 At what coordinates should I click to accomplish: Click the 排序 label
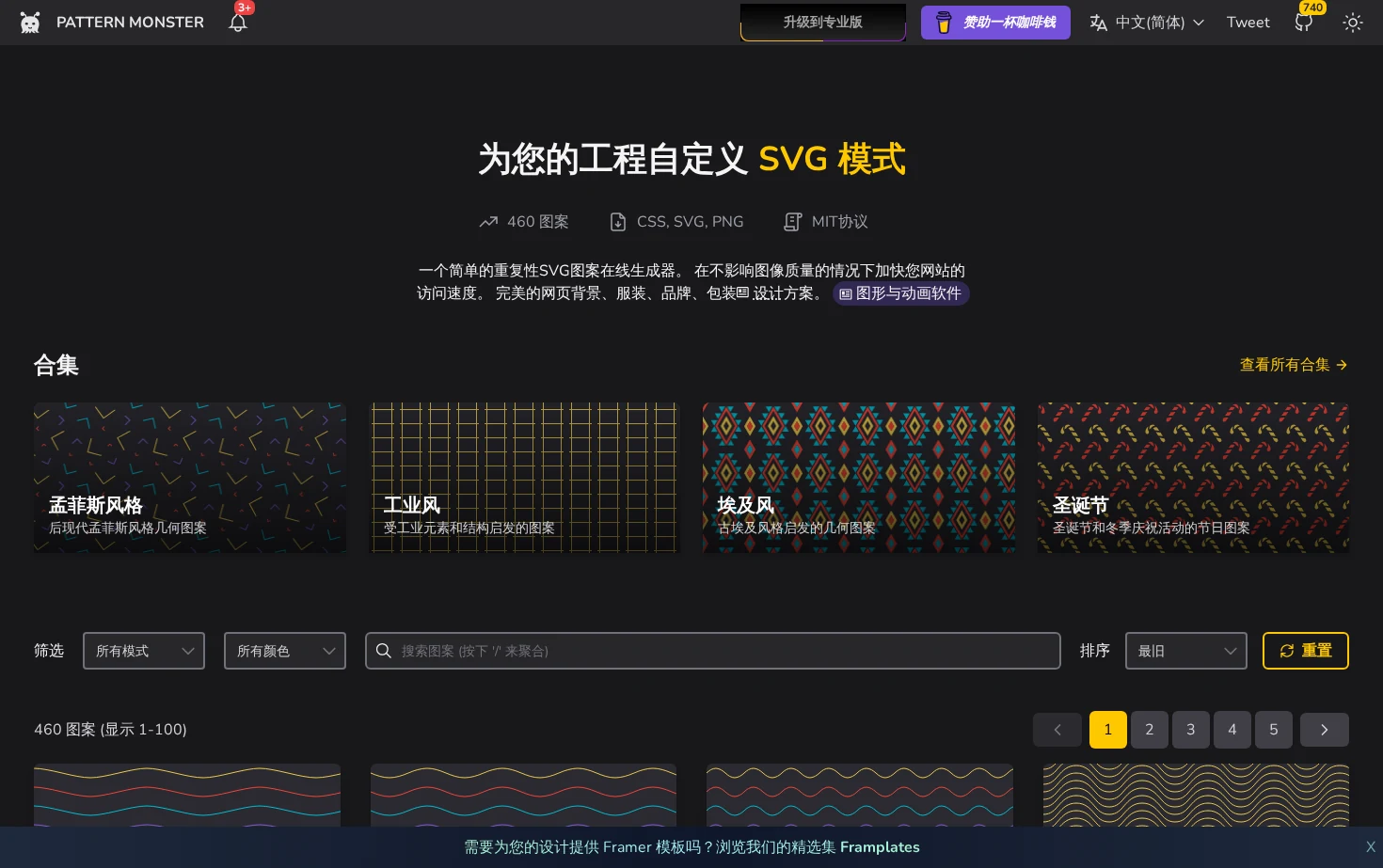1095,651
